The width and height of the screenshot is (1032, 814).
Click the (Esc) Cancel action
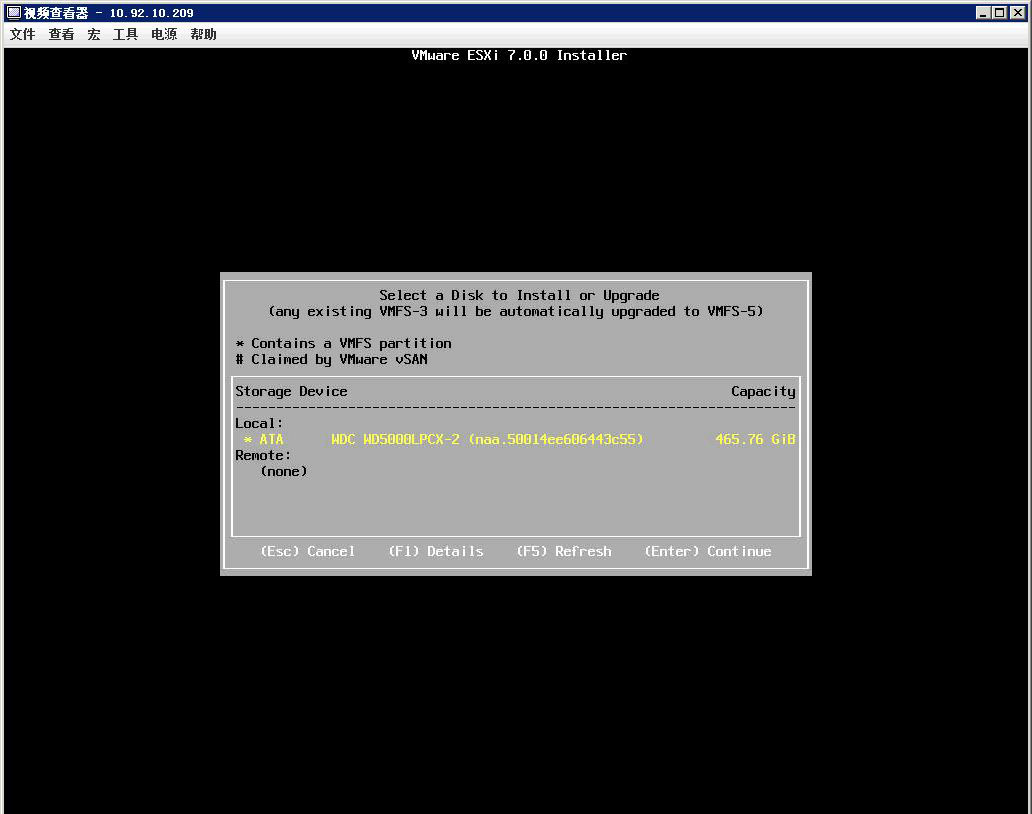(308, 551)
